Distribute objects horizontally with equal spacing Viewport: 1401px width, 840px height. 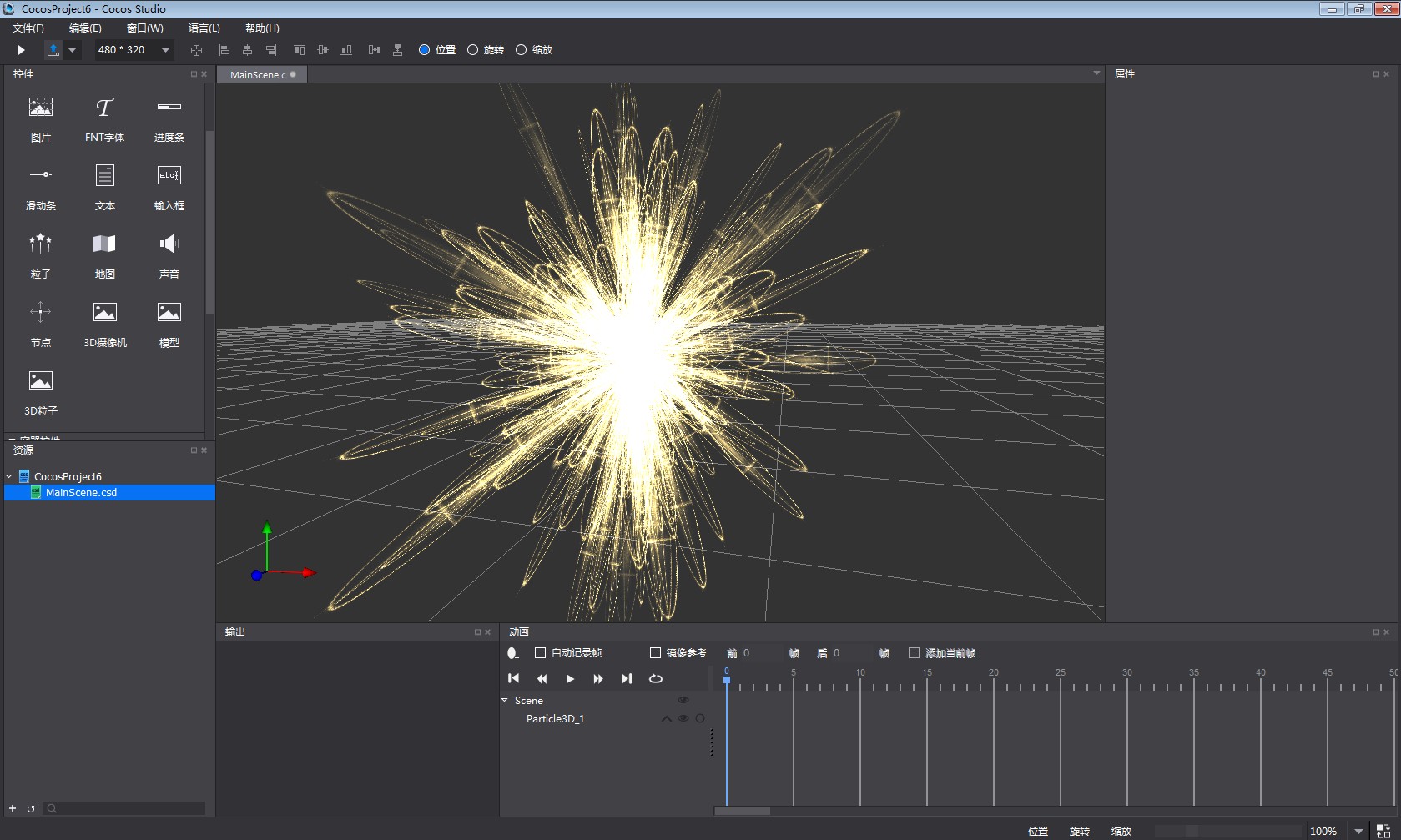375,50
